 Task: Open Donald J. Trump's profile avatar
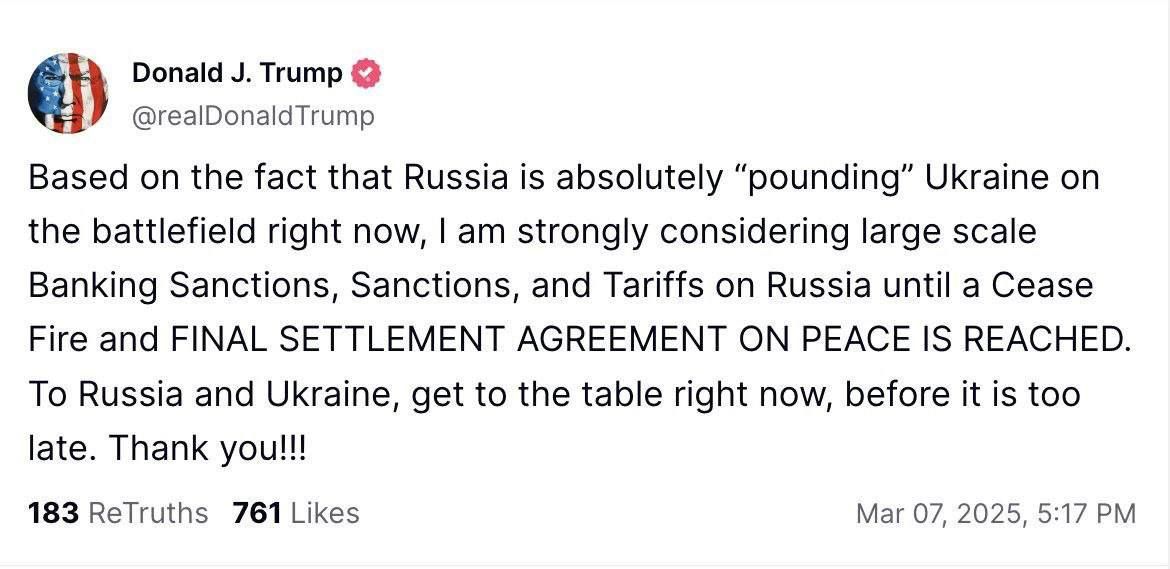pos(67,93)
